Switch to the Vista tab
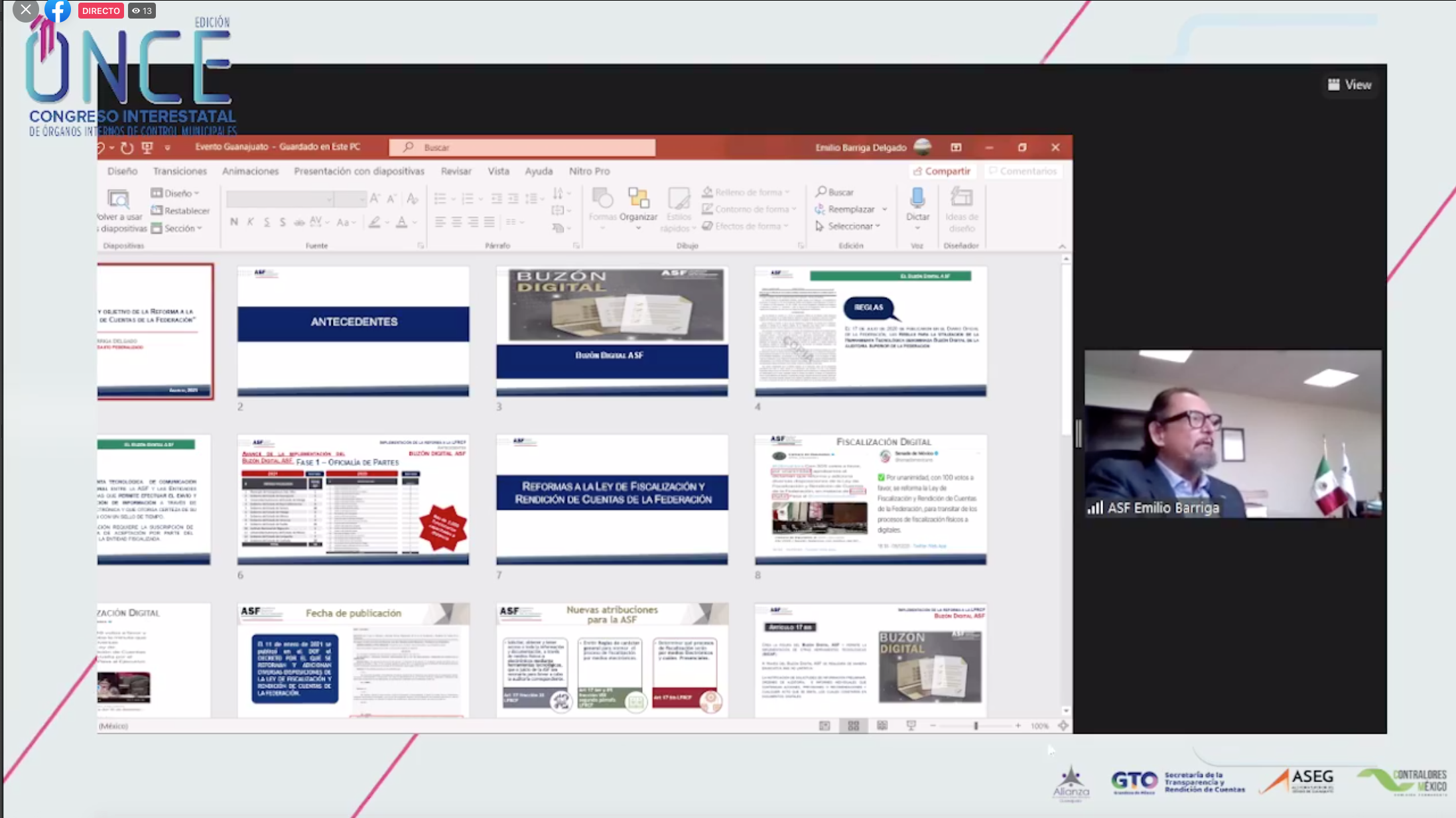This screenshot has height=818, width=1456. click(x=498, y=171)
